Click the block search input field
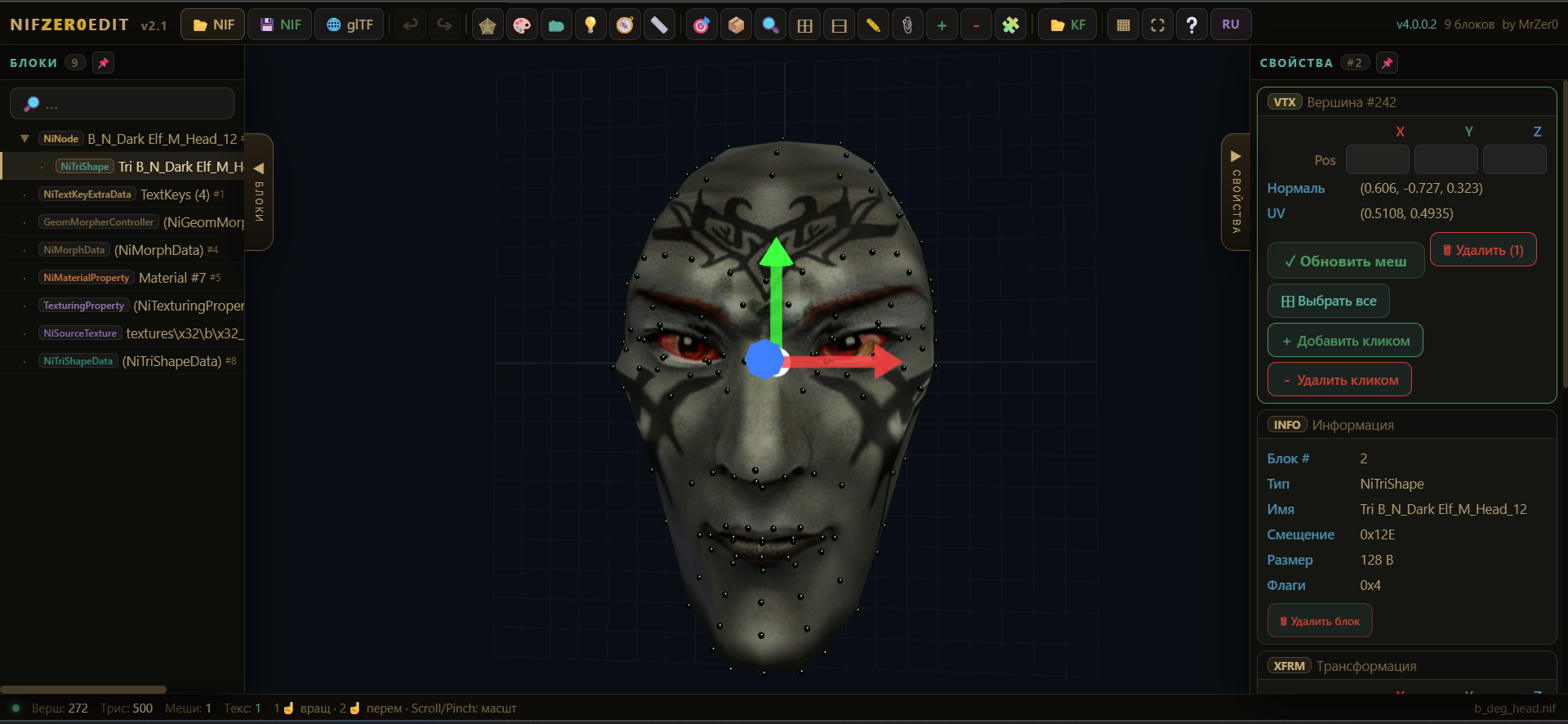 click(122, 104)
